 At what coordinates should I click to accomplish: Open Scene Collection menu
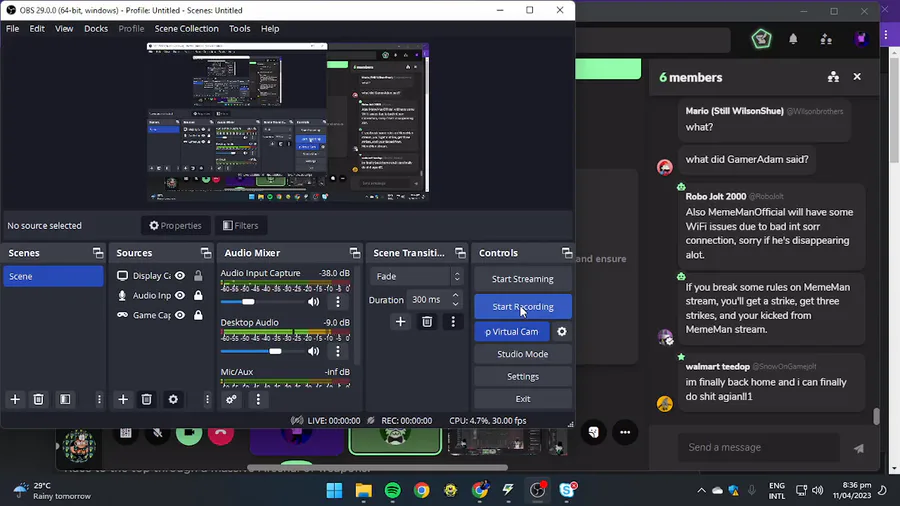click(187, 29)
